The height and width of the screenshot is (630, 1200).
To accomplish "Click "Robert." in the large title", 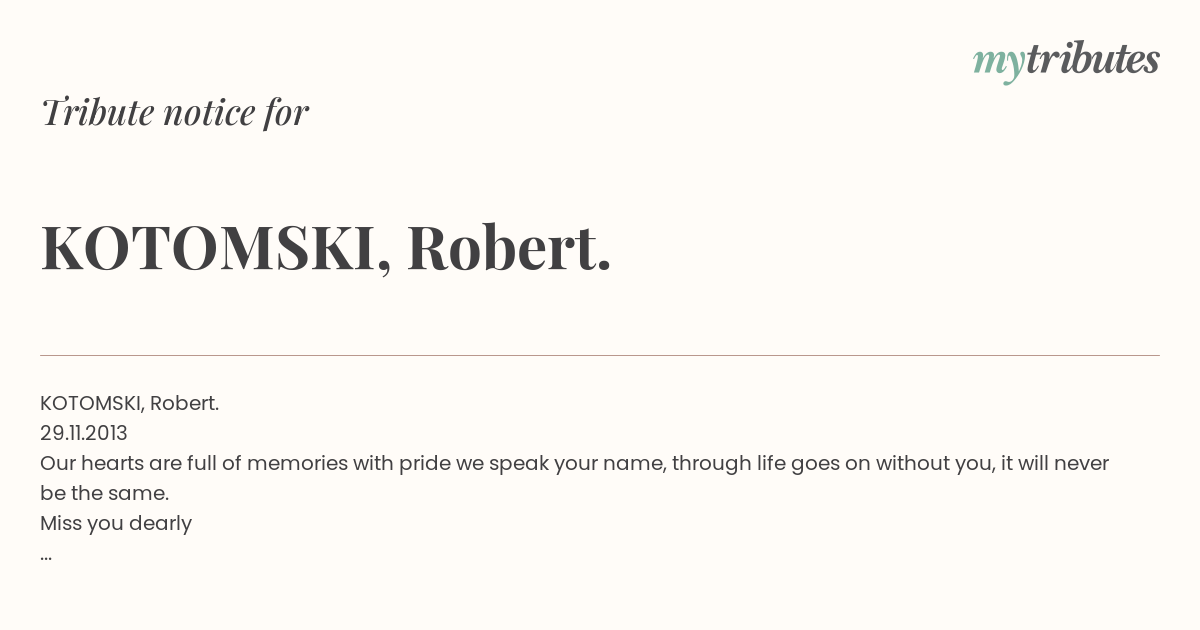I will pyautogui.click(x=509, y=247).
